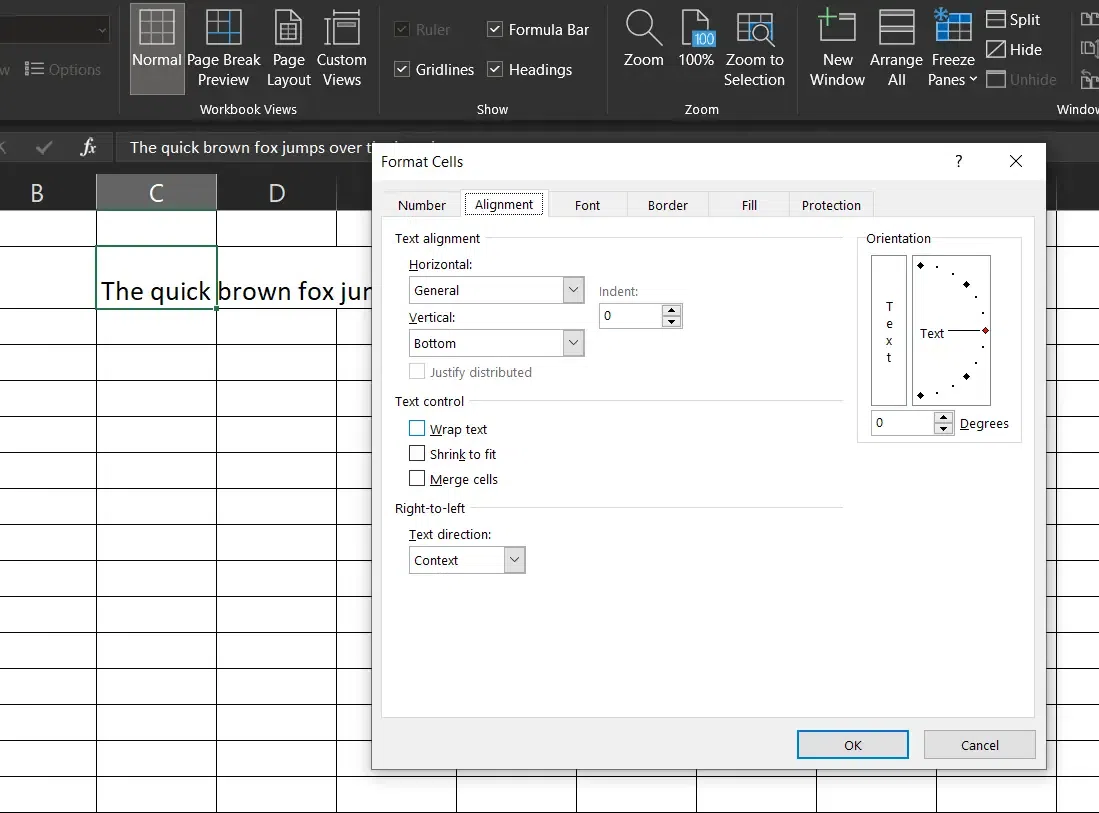Switch to the Font tab
The width and height of the screenshot is (1099, 813).
coord(587,205)
